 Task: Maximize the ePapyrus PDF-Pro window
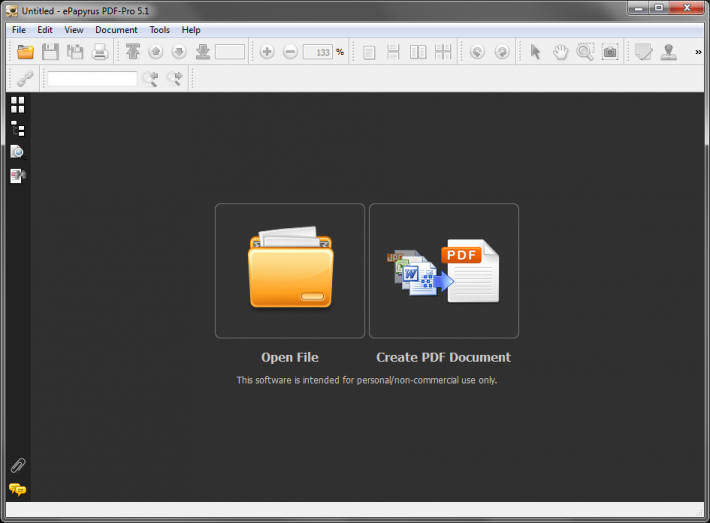[x=659, y=8]
